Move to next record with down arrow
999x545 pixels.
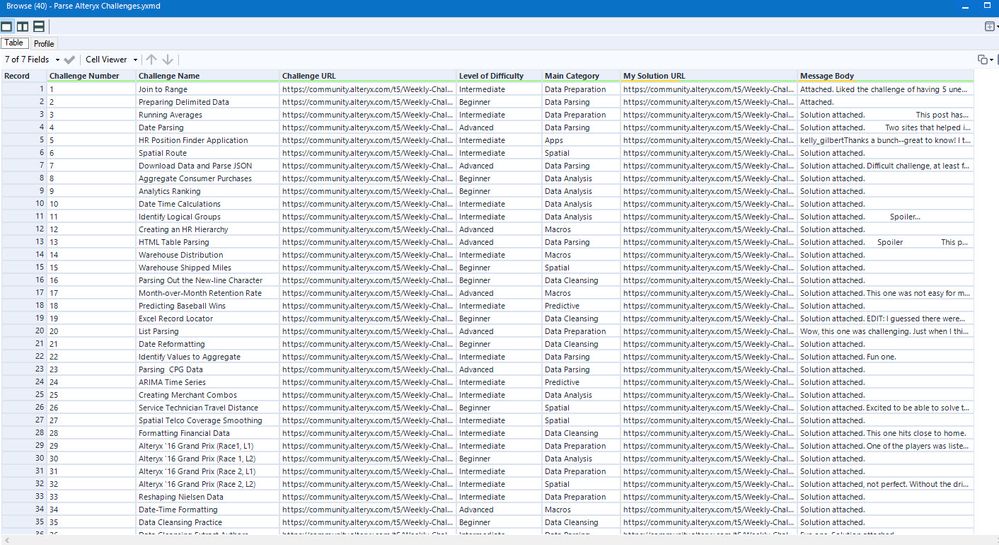click(168, 59)
